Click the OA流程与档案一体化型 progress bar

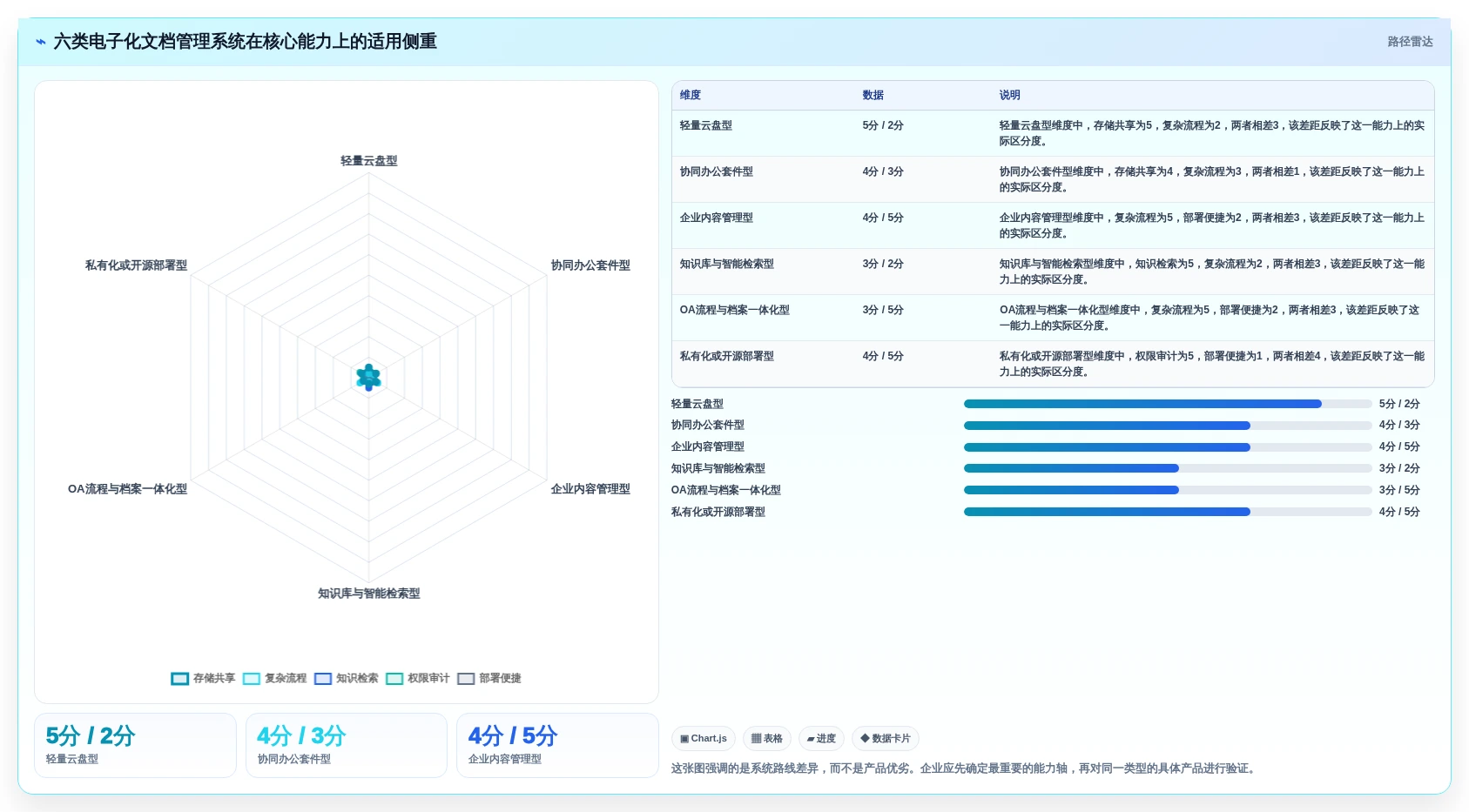click(x=1168, y=490)
